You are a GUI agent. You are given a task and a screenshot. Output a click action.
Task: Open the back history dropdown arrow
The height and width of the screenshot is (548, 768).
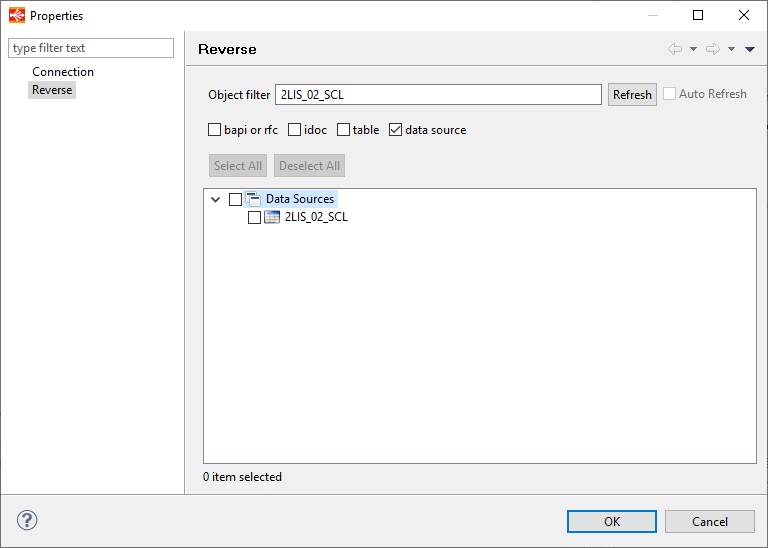pos(694,49)
